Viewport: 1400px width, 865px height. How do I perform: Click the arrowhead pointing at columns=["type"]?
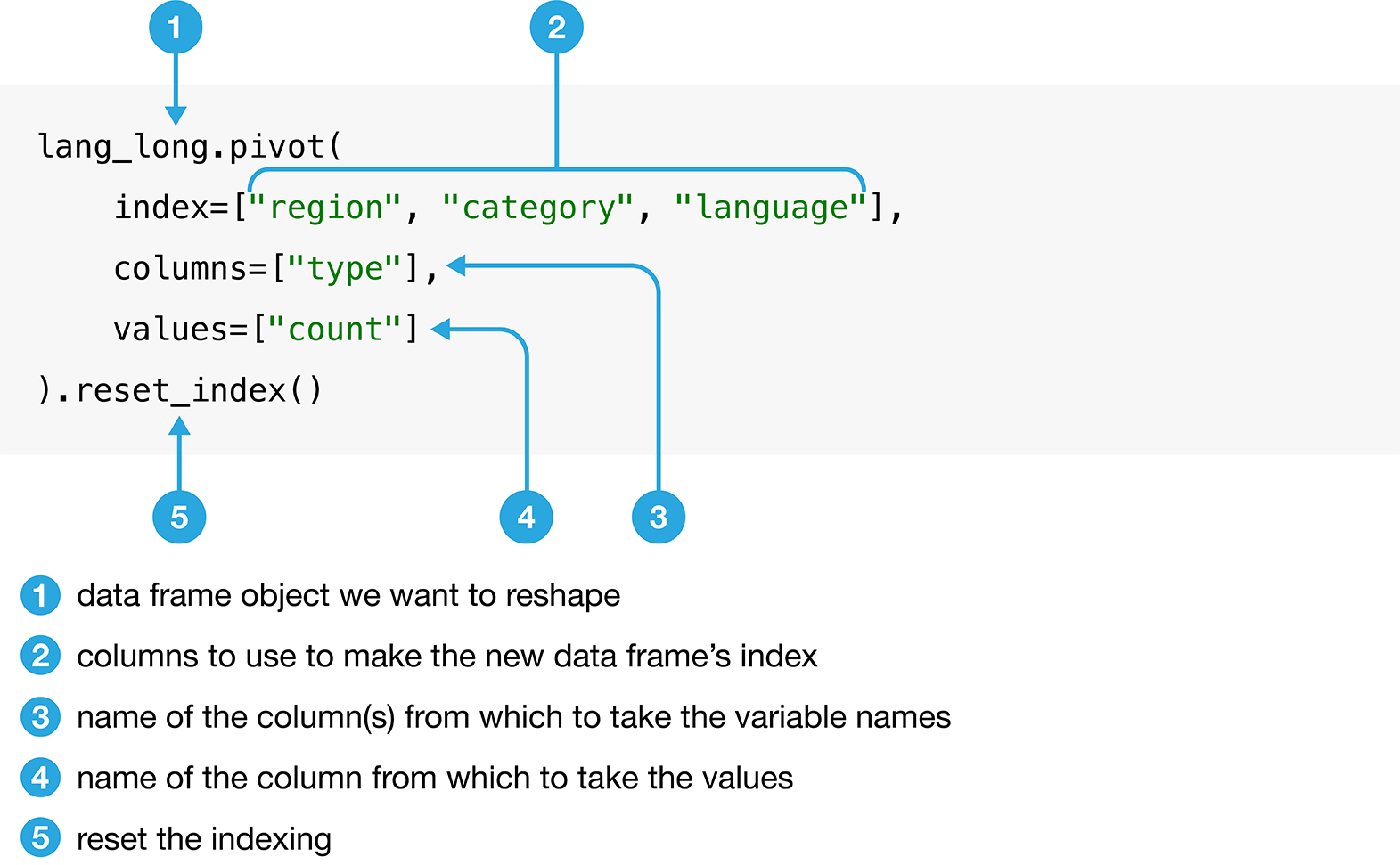[455, 265]
